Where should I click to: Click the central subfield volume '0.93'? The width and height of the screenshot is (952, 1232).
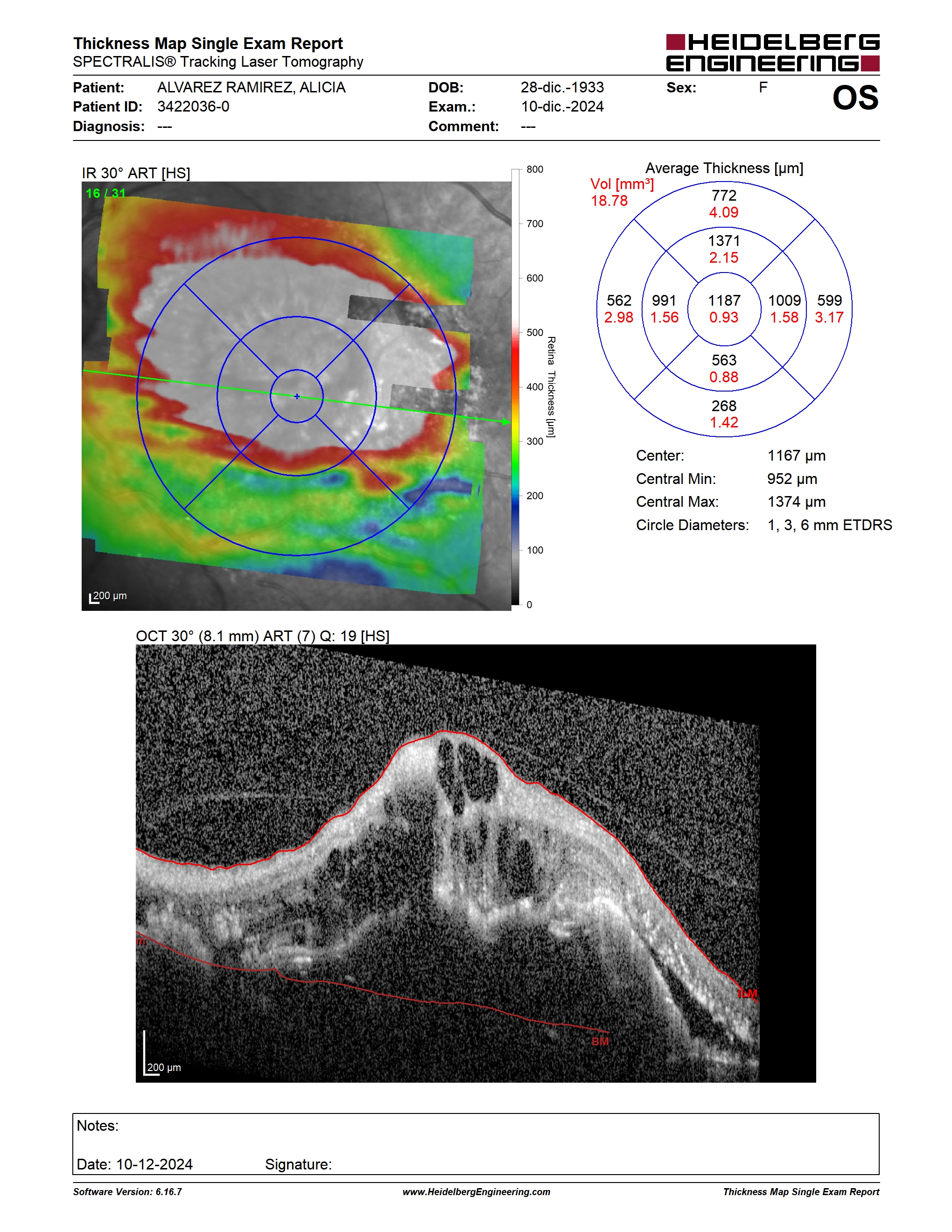(724, 318)
